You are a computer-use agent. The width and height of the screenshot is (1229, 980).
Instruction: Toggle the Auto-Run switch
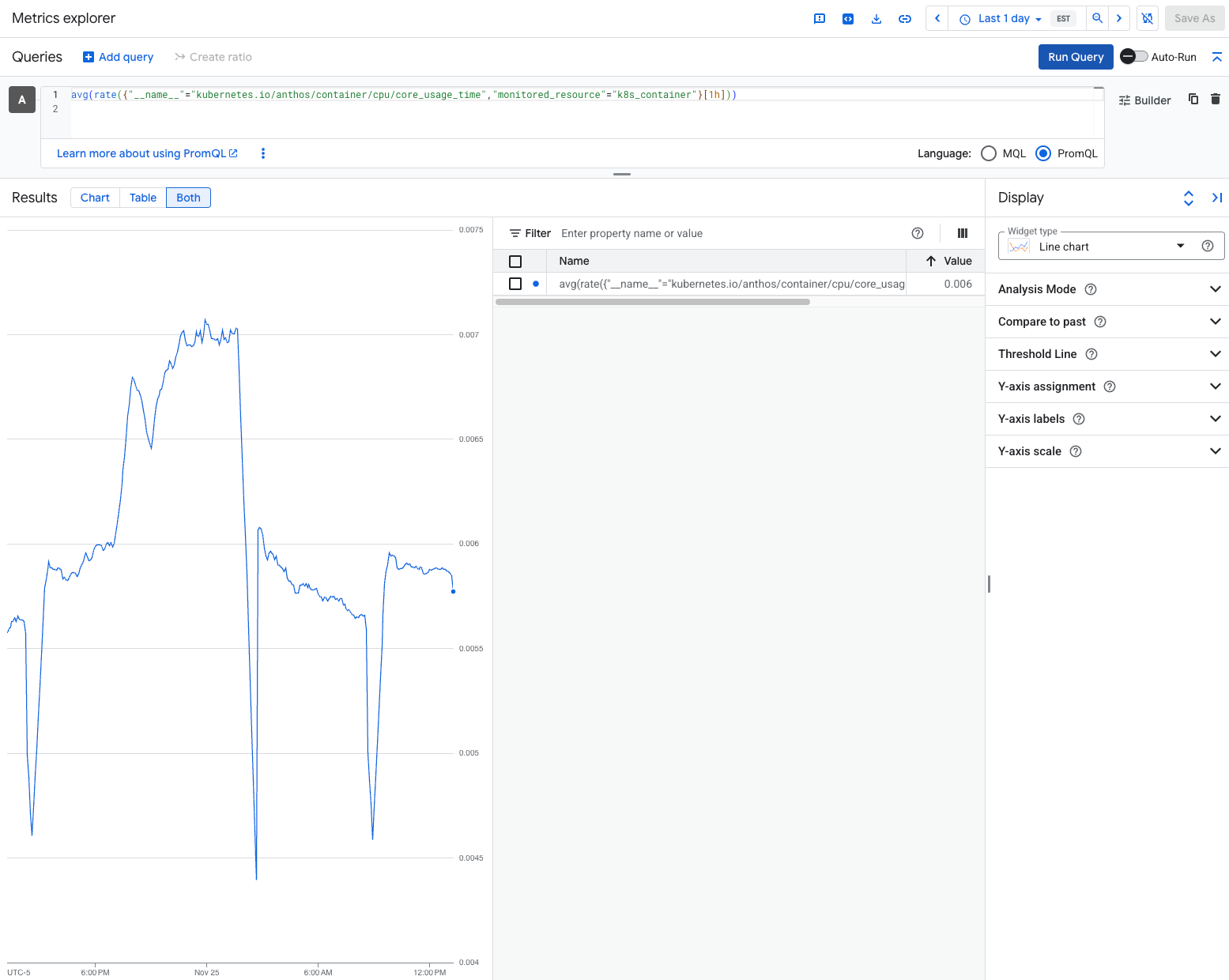[x=1134, y=57]
